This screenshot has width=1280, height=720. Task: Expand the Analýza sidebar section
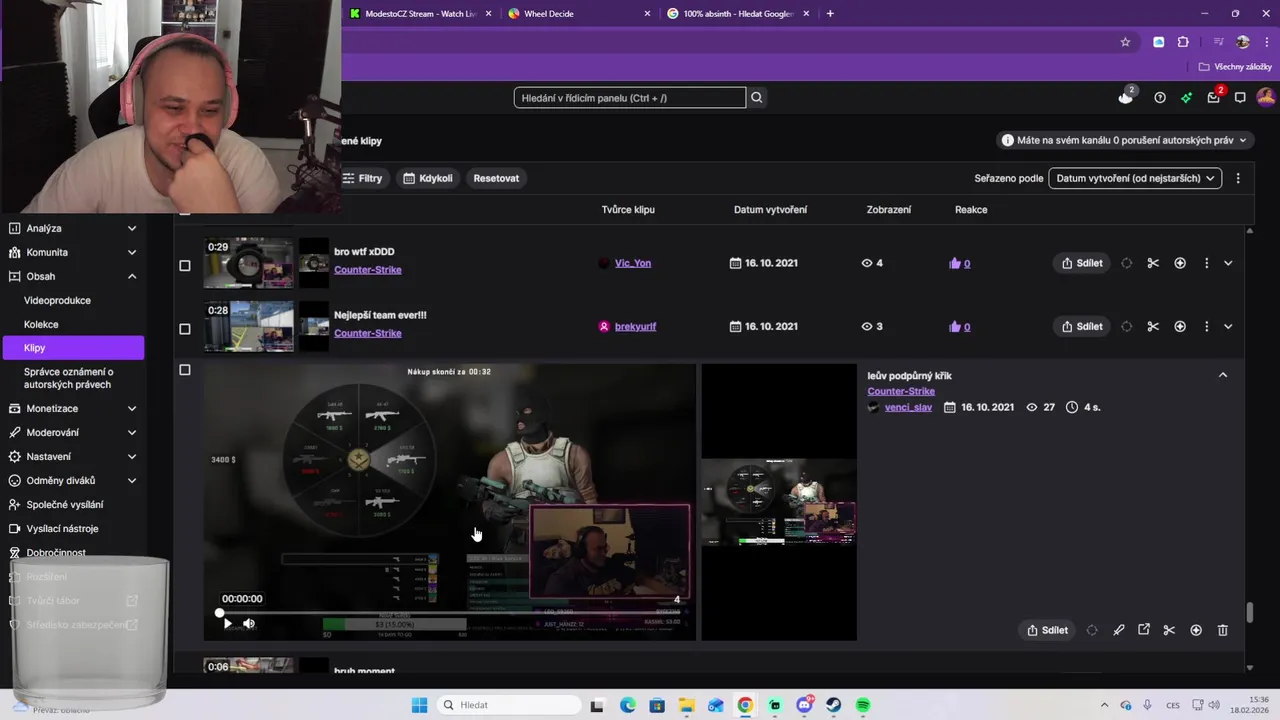132,228
